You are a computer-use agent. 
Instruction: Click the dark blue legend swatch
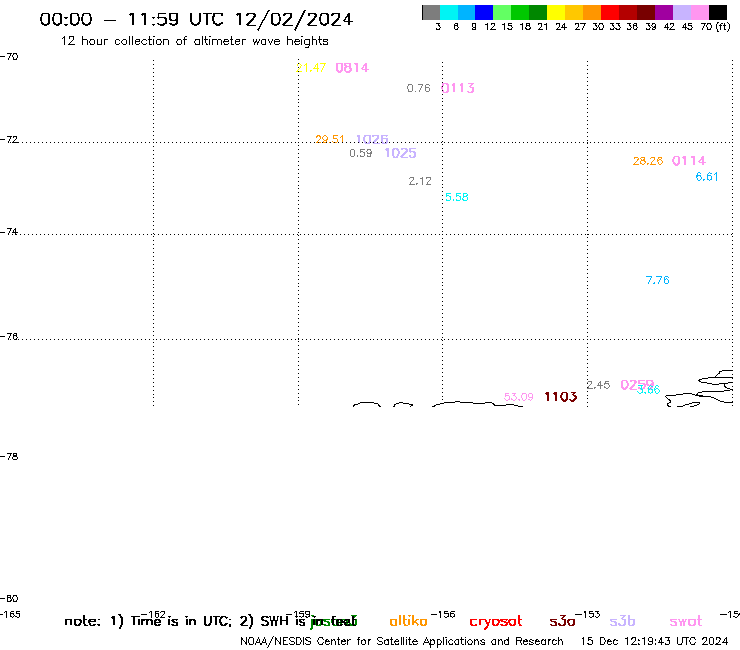484,13
